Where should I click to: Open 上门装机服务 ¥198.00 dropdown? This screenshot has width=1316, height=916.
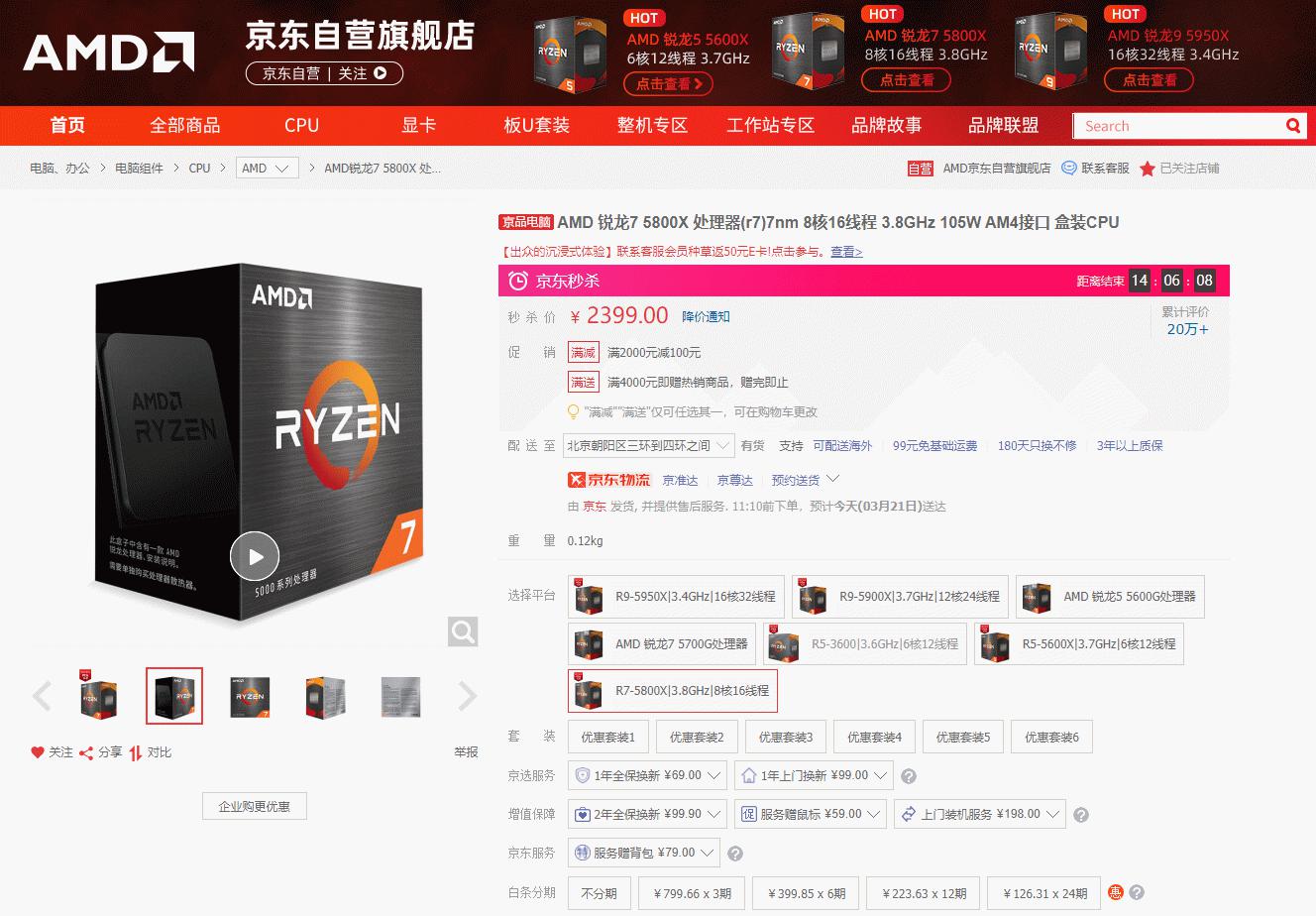click(x=980, y=815)
